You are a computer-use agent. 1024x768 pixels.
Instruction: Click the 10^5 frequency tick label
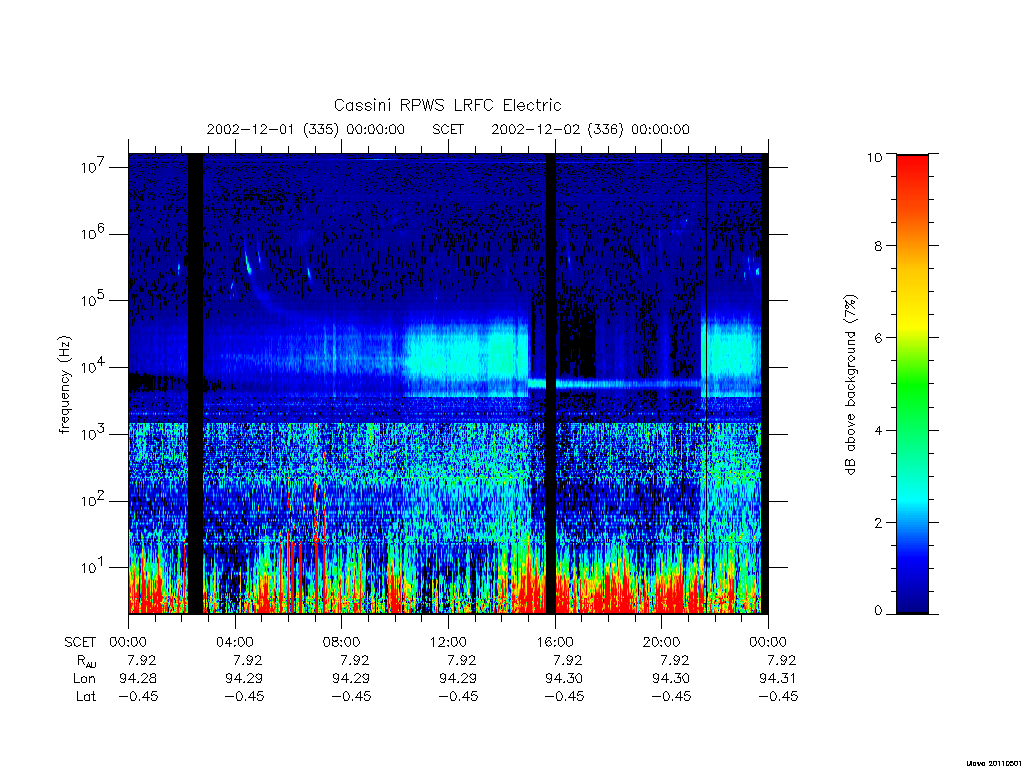[x=93, y=300]
